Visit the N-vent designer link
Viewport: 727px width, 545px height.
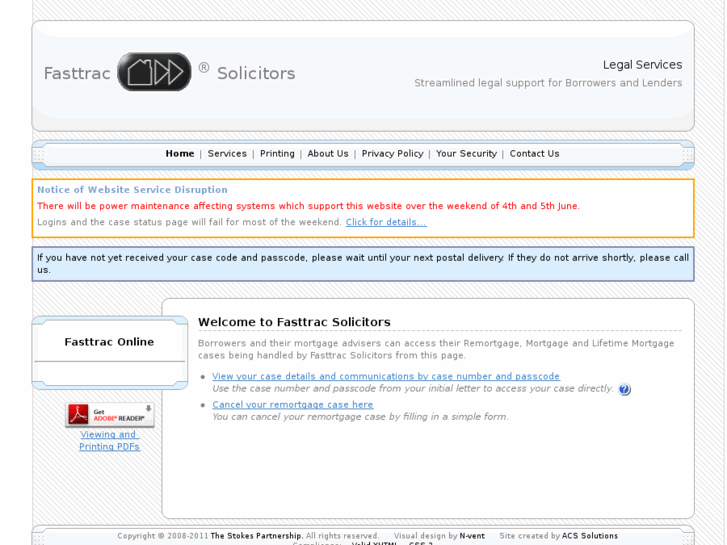click(472, 536)
